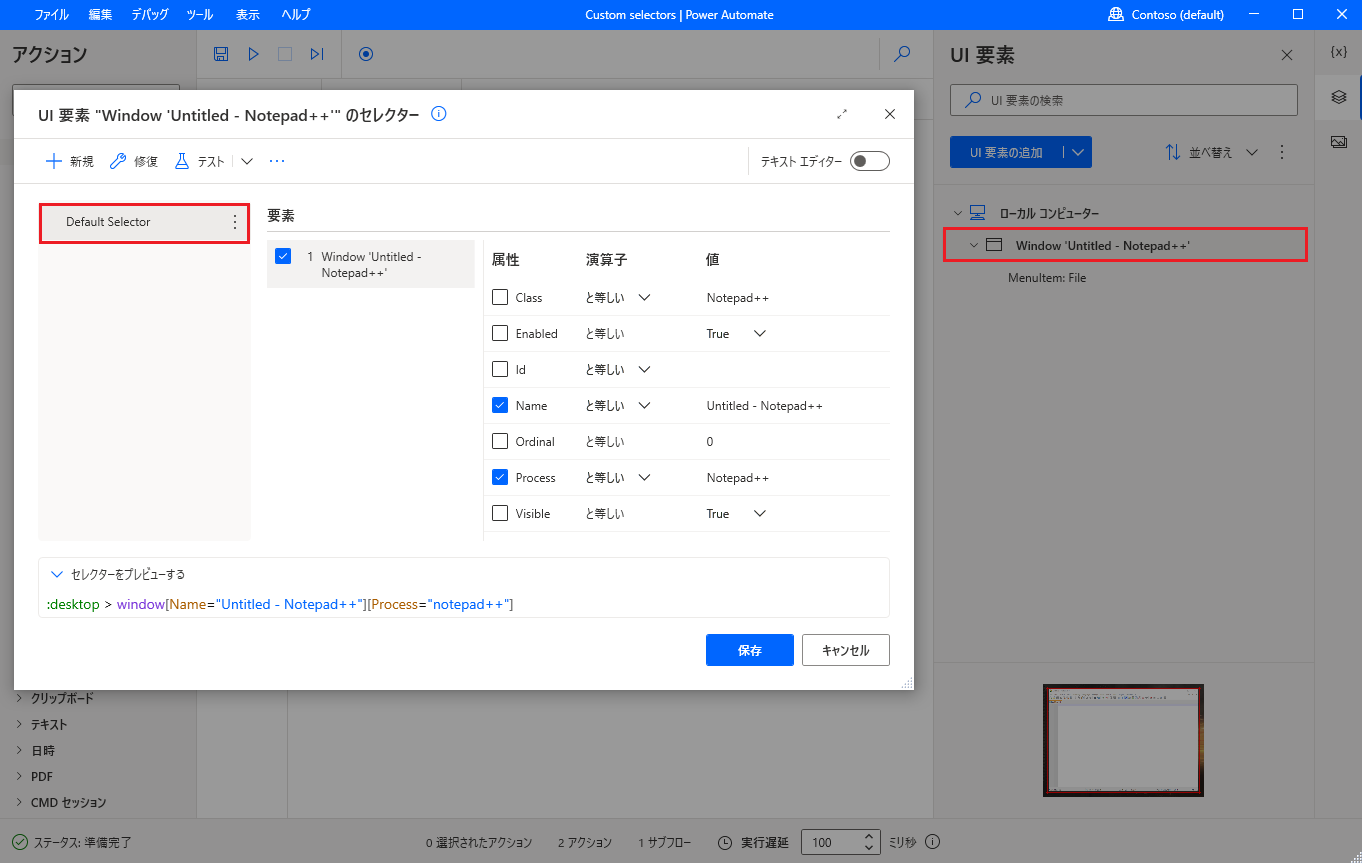Test the selector with テスト
Image resolution: width=1362 pixels, height=863 pixels.
200,161
